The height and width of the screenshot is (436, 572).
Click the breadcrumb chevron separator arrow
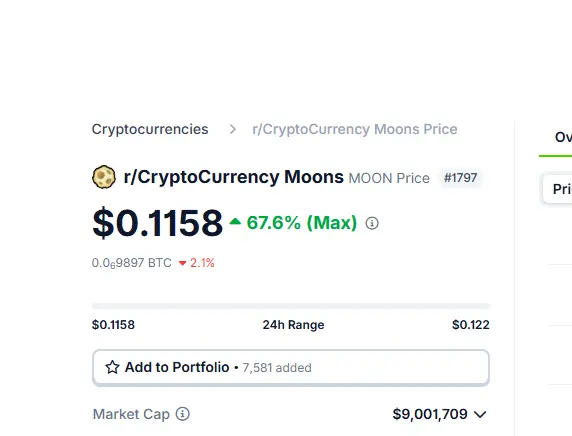tap(232, 129)
